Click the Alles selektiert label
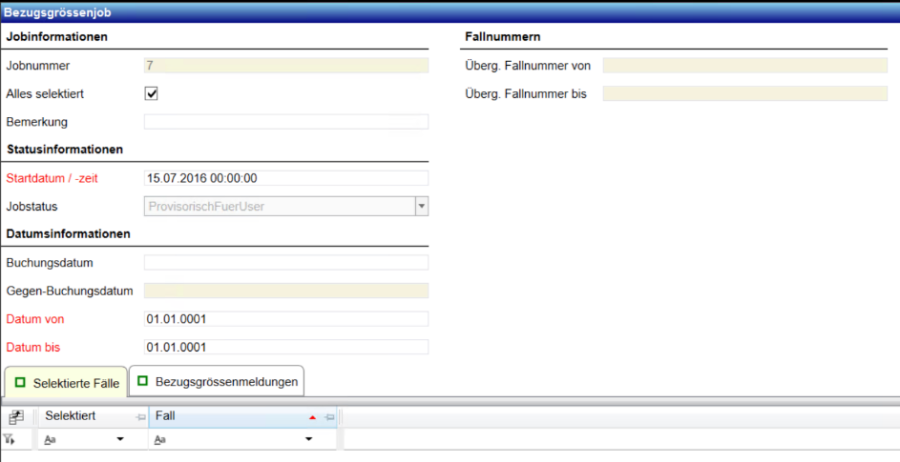The image size is (900, 462). coord(45,94)
